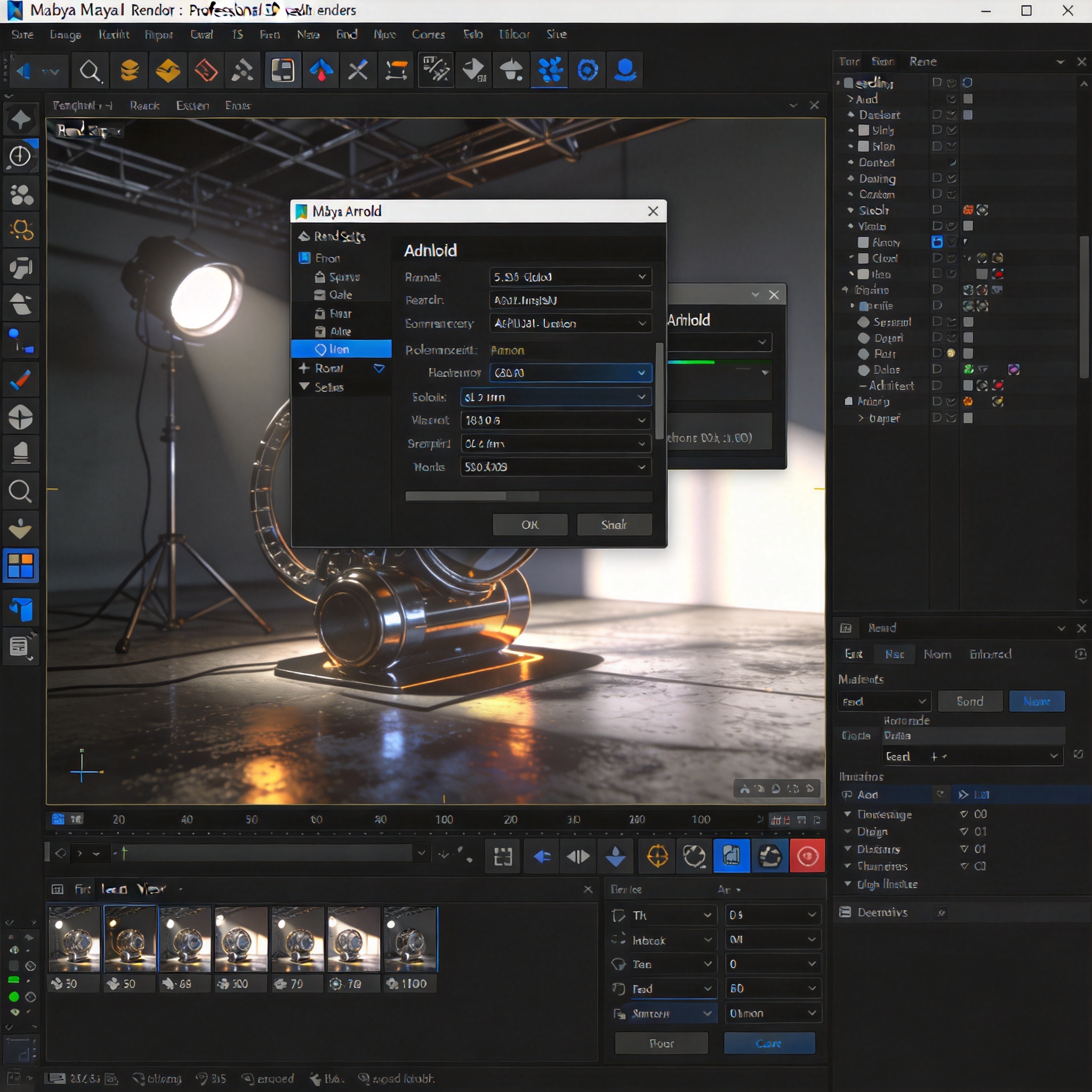
Task: Click the OK button in Arnold dialog
Action: click(x=530, y=525)
